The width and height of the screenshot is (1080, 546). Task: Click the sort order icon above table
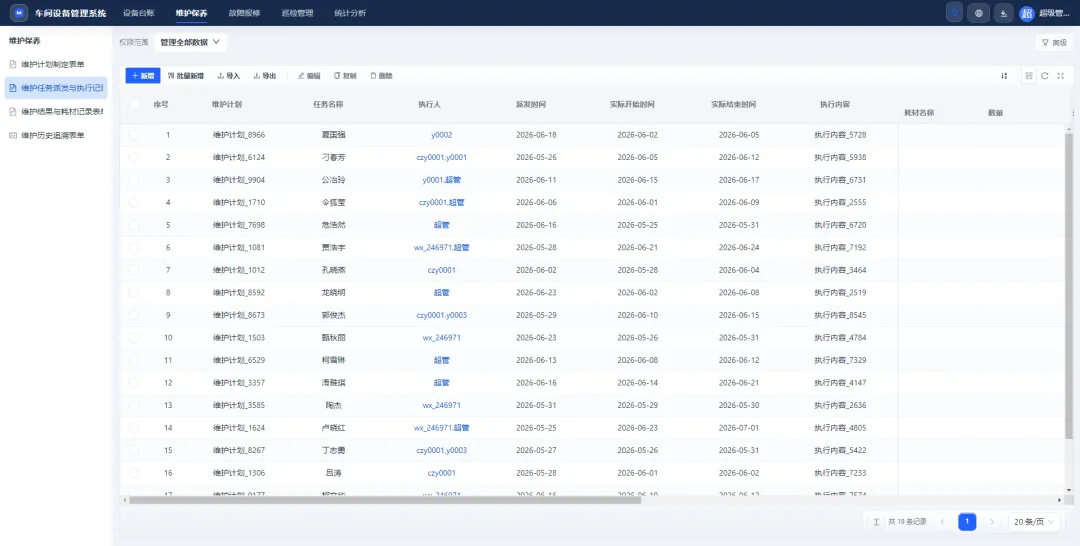pyautogui.click(x=1004, y=76)
